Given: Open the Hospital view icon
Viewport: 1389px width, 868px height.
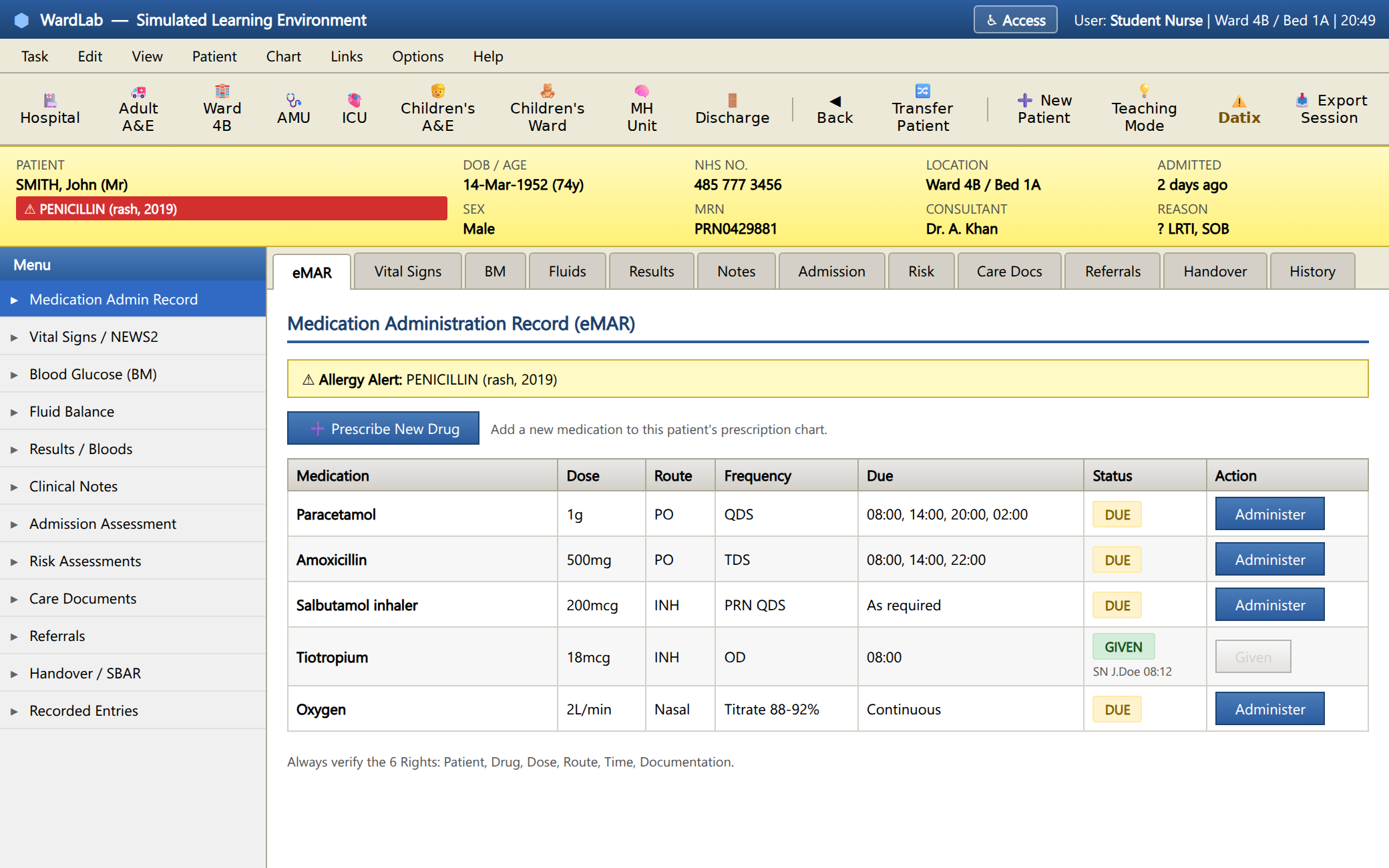Looking at the screenshot, I should coord(50,109).
